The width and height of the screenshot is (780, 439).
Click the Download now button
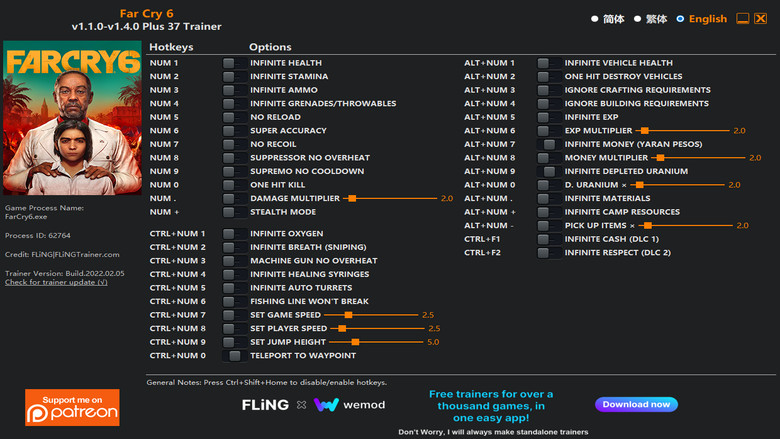[636, 404]
